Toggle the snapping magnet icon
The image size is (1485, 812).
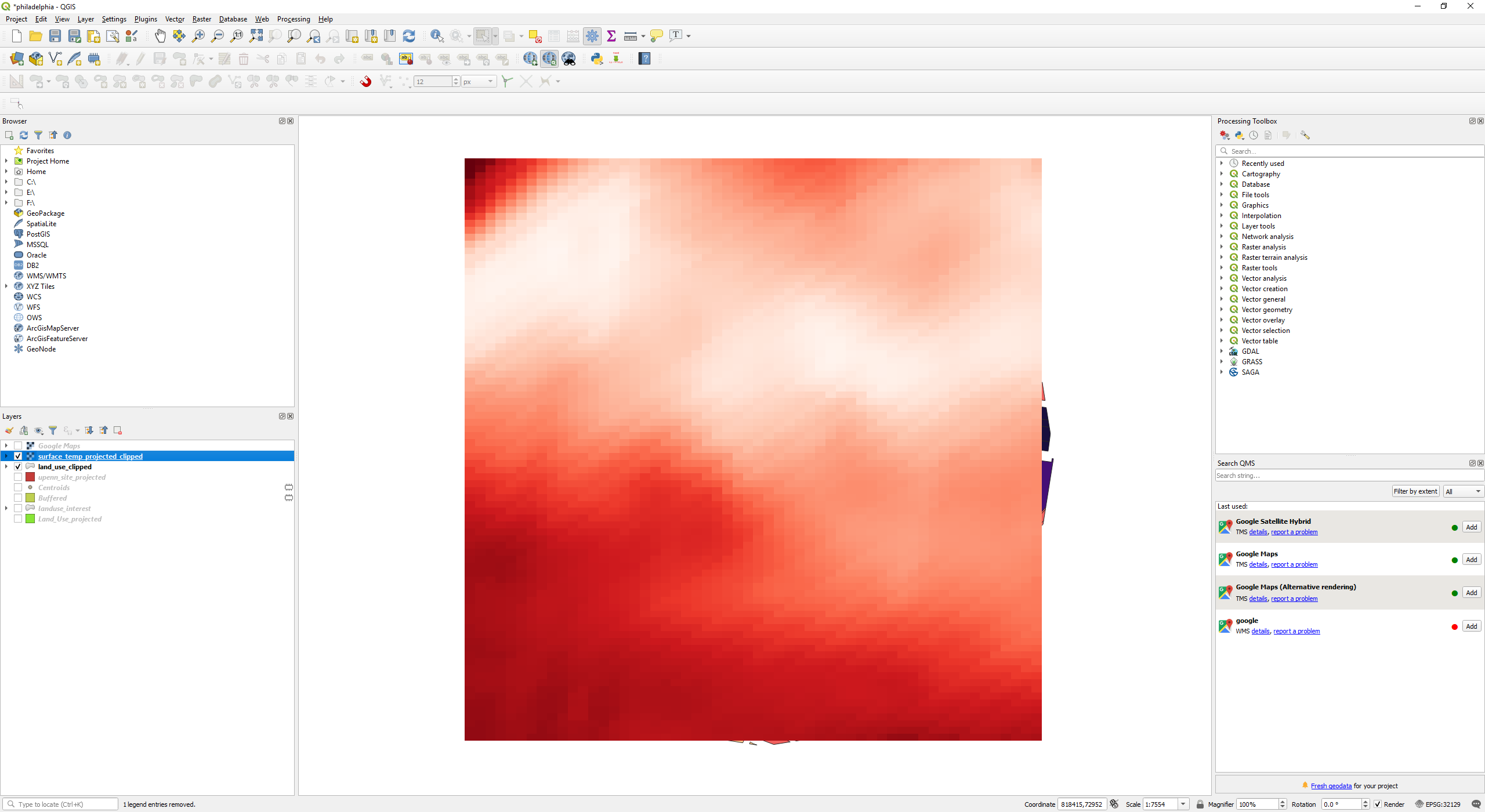point(365,82)
